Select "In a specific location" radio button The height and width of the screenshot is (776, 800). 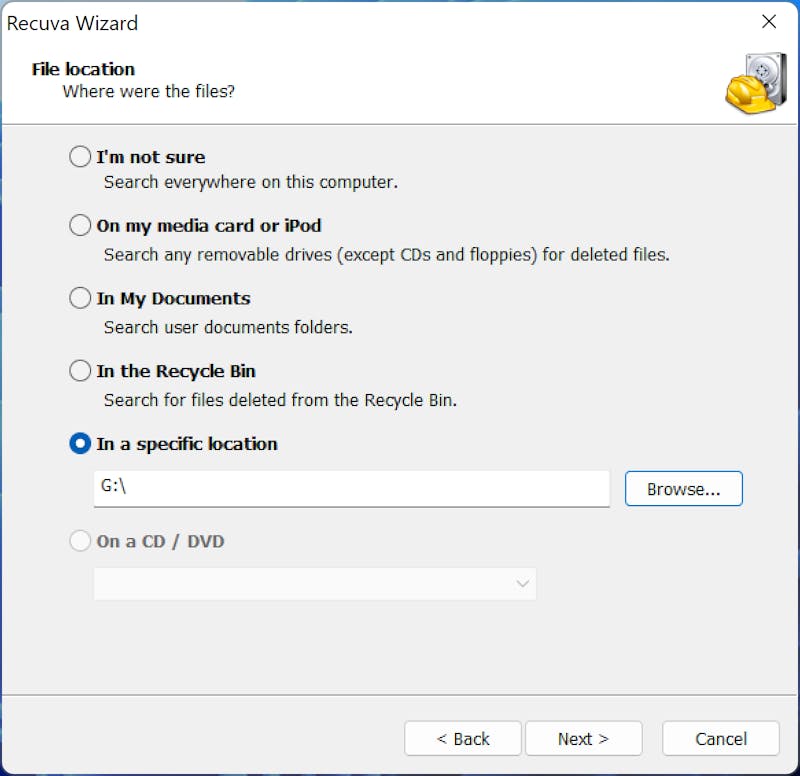click(80, 443)
